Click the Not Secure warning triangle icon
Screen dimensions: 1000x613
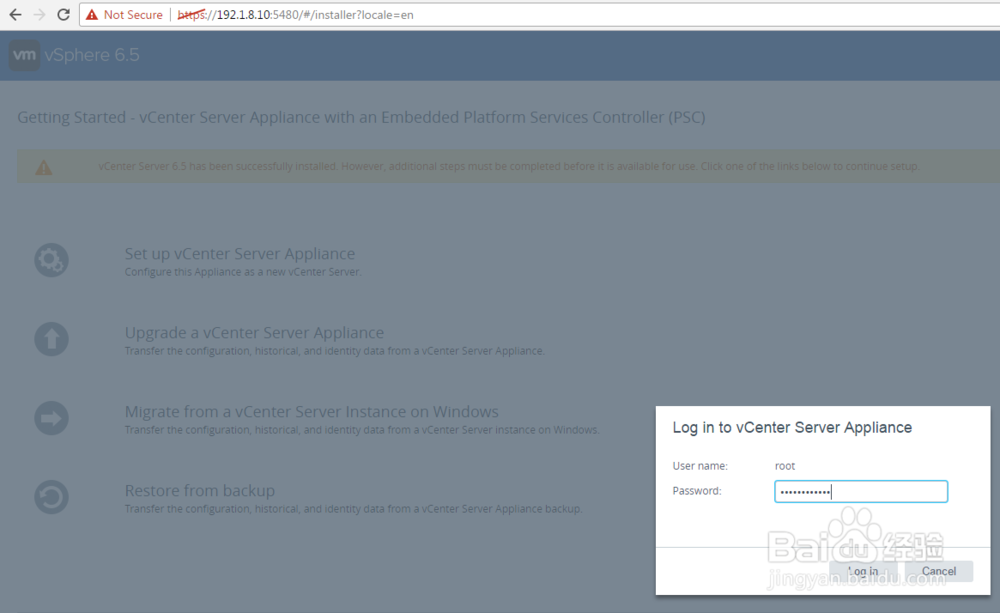tap(92, 15)
